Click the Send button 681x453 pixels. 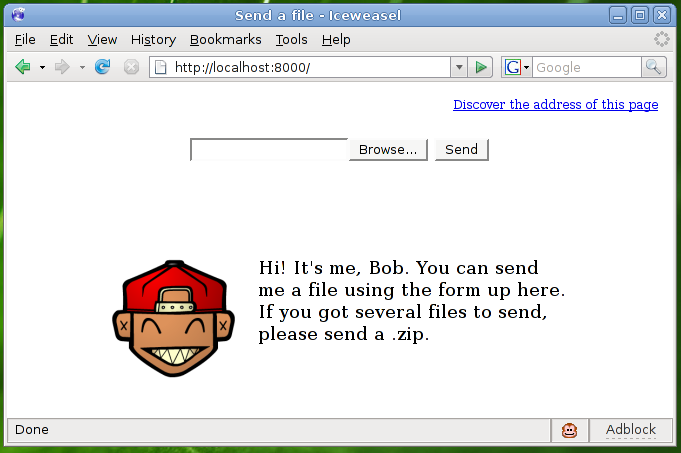click(x=461, y=149)
